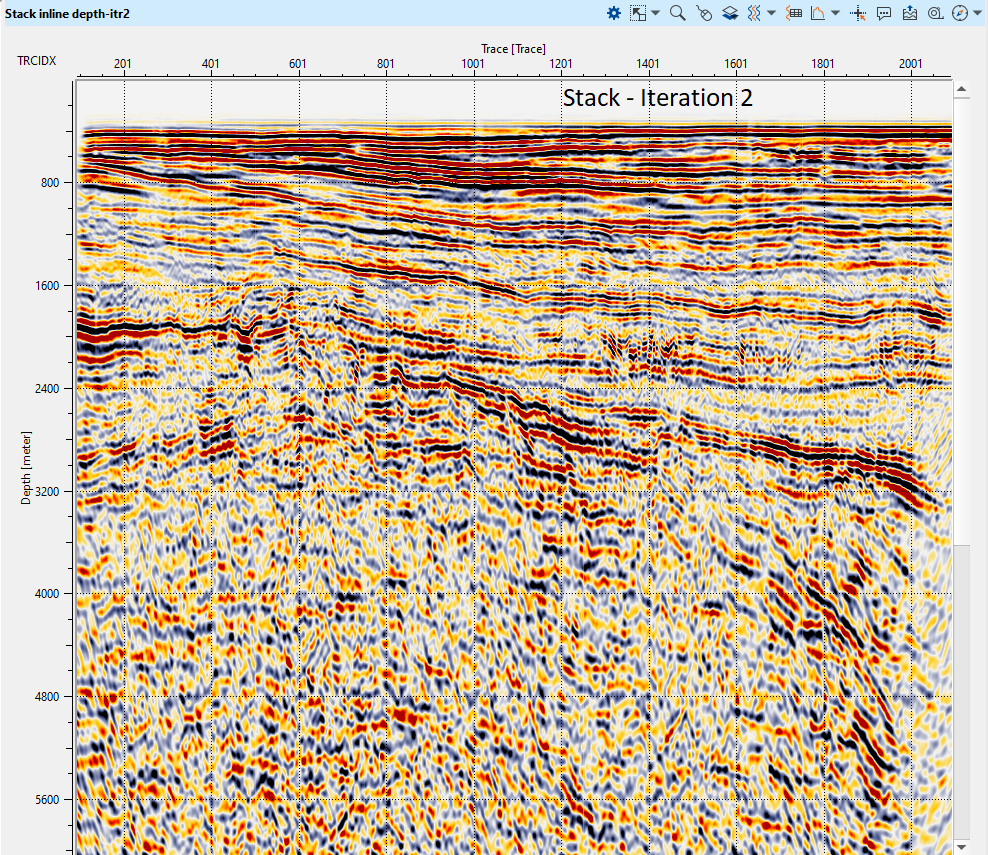Viewport: 988px width, 855px height.
Task: Toggle the annotation comment bubble
Action: [884, 13]
